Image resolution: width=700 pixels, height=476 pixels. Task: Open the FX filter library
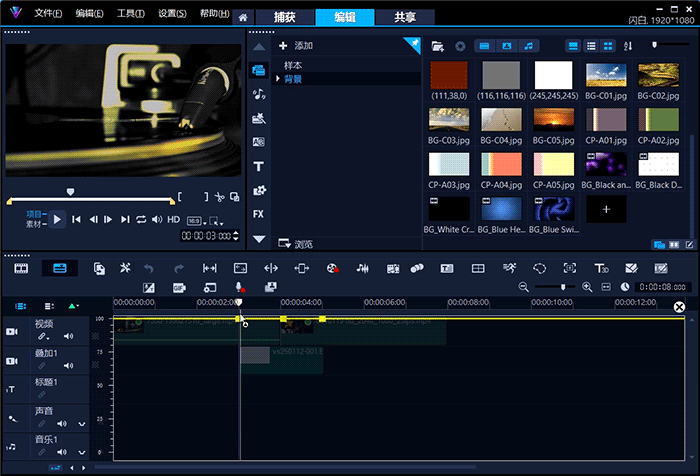[x=258, y=214]
